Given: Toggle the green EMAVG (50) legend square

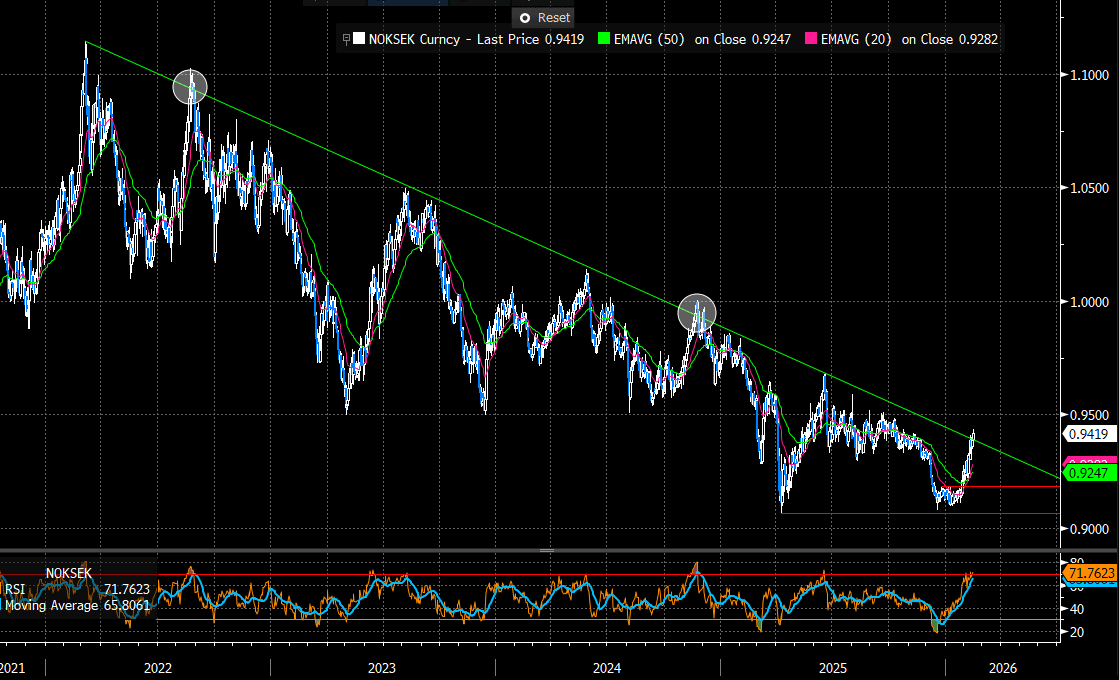Looking at the screenshot, I should [602, 39].
